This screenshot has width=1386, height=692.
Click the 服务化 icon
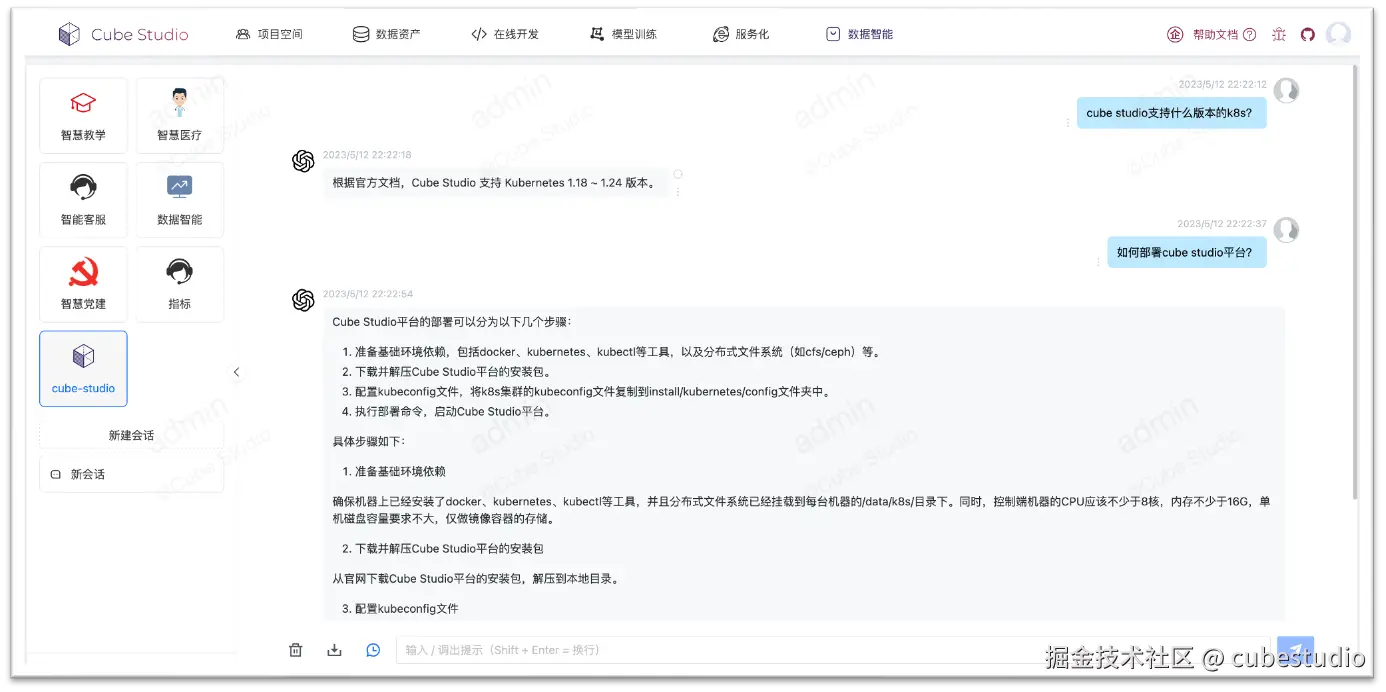(721, 34)
